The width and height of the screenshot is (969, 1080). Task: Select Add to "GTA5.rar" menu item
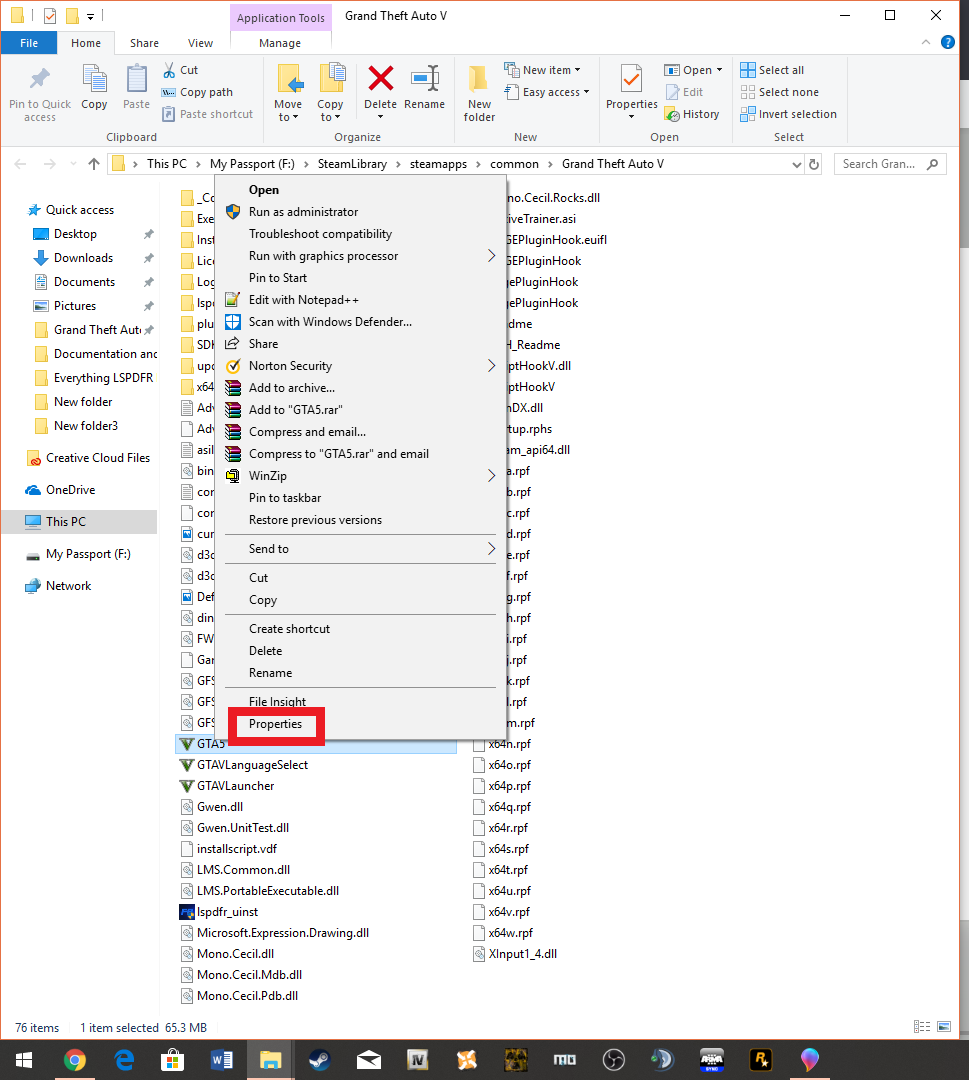coord(362,410)
